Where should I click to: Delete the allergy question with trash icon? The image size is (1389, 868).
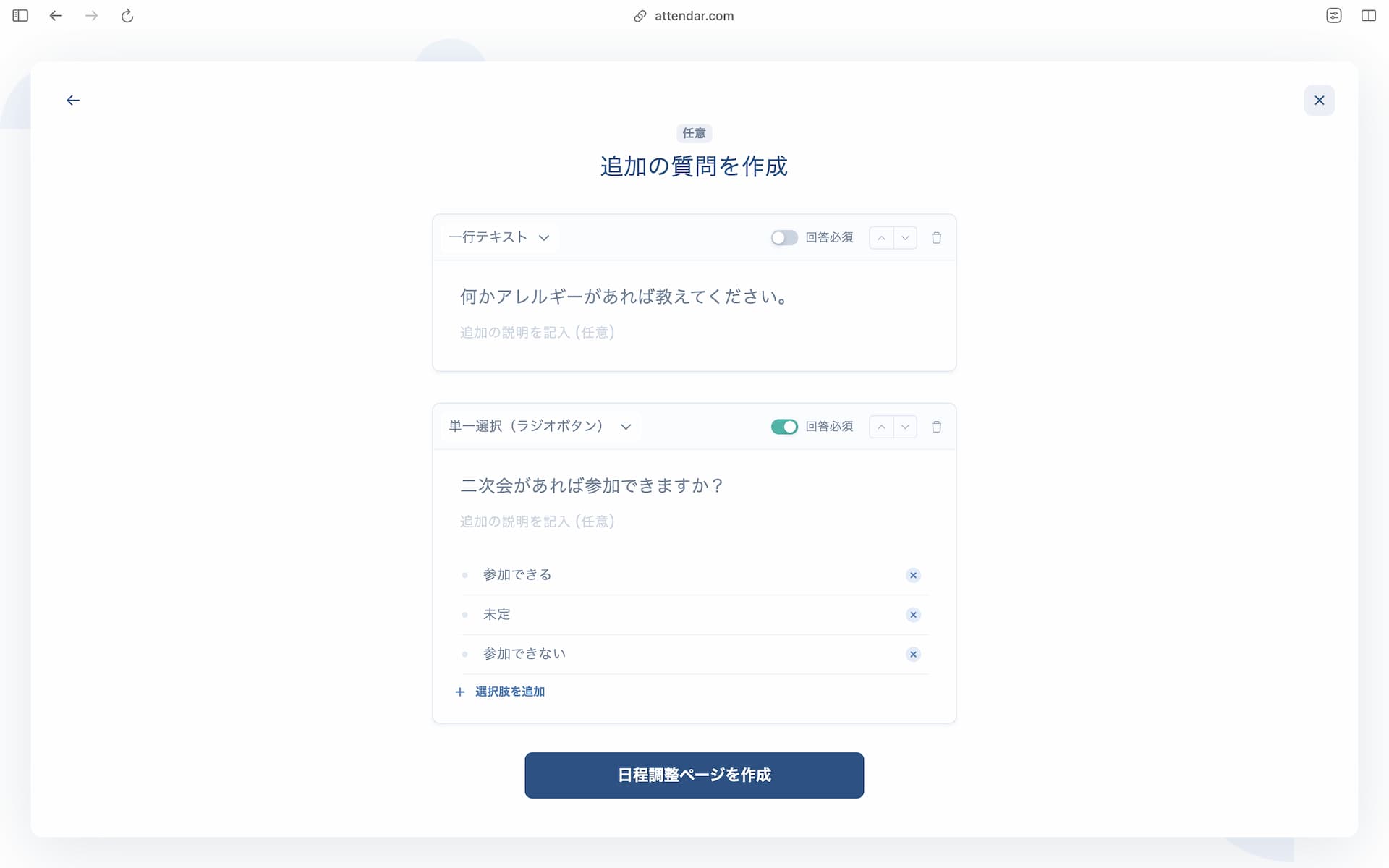[x=936, y=238]
